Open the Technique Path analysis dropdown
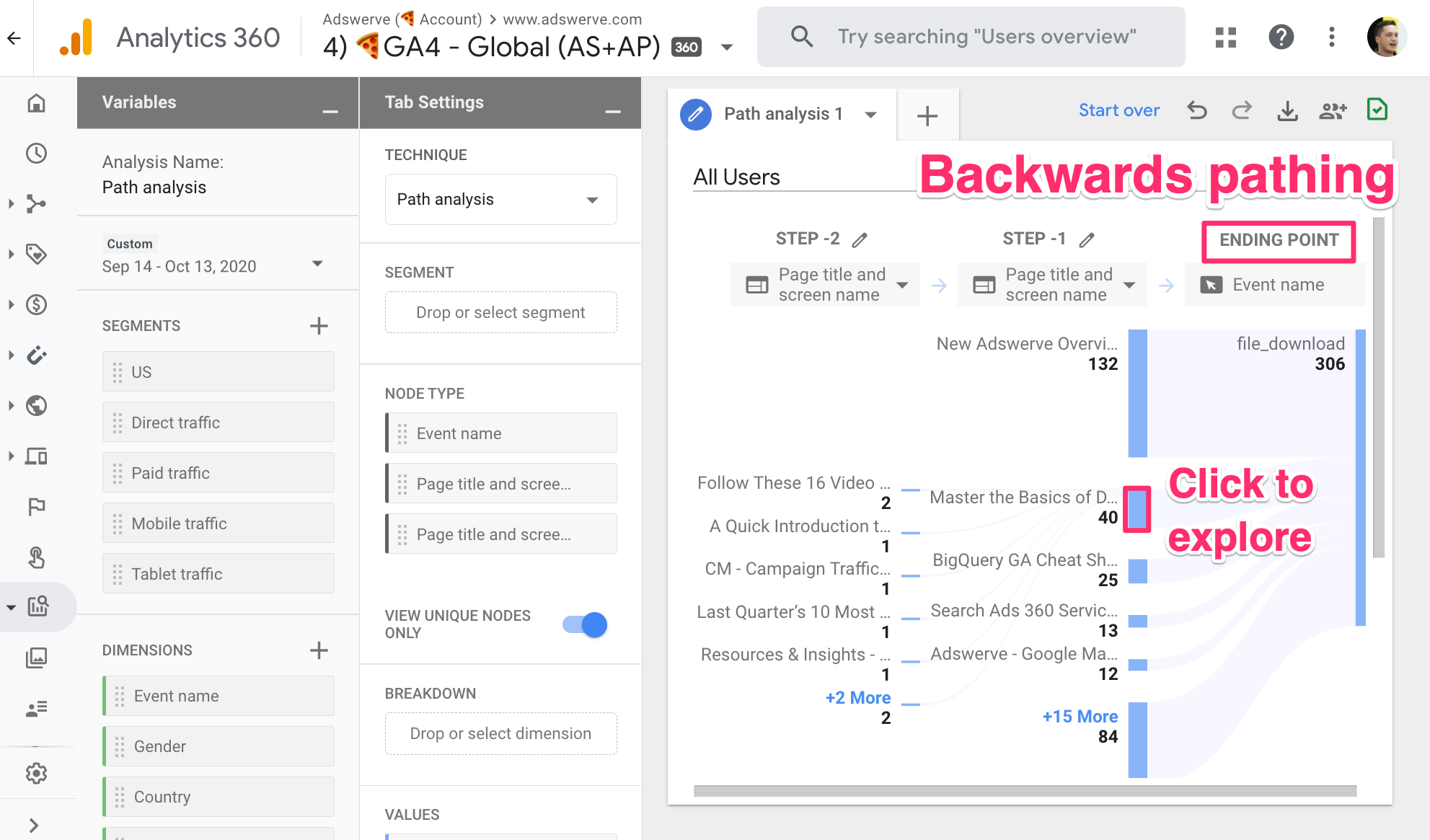The width and height of the screenshot is (1430, 840). click(500, 200)
